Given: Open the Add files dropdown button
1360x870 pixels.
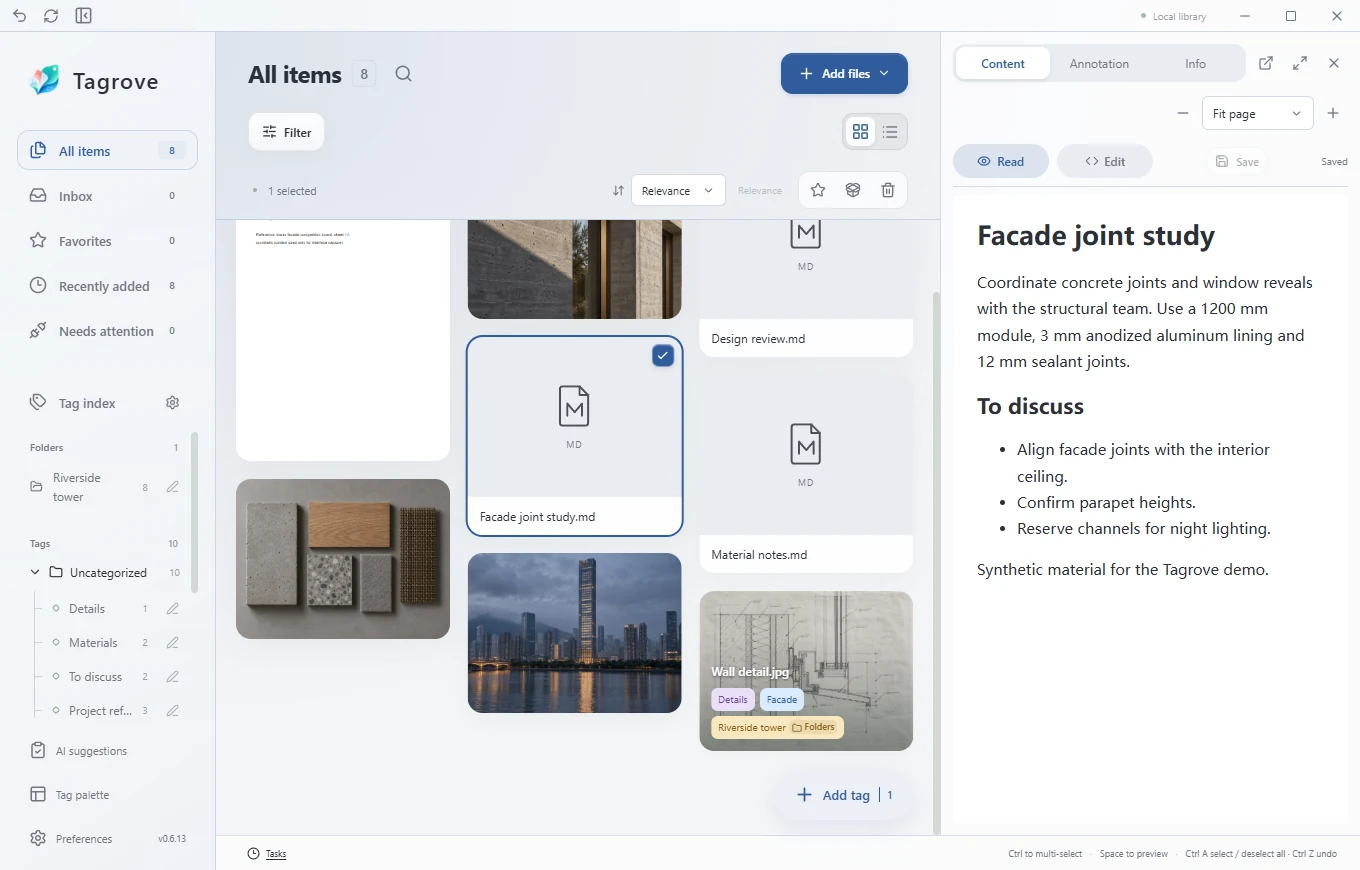Looking at the screenshot, I should (x=844, y=73).
